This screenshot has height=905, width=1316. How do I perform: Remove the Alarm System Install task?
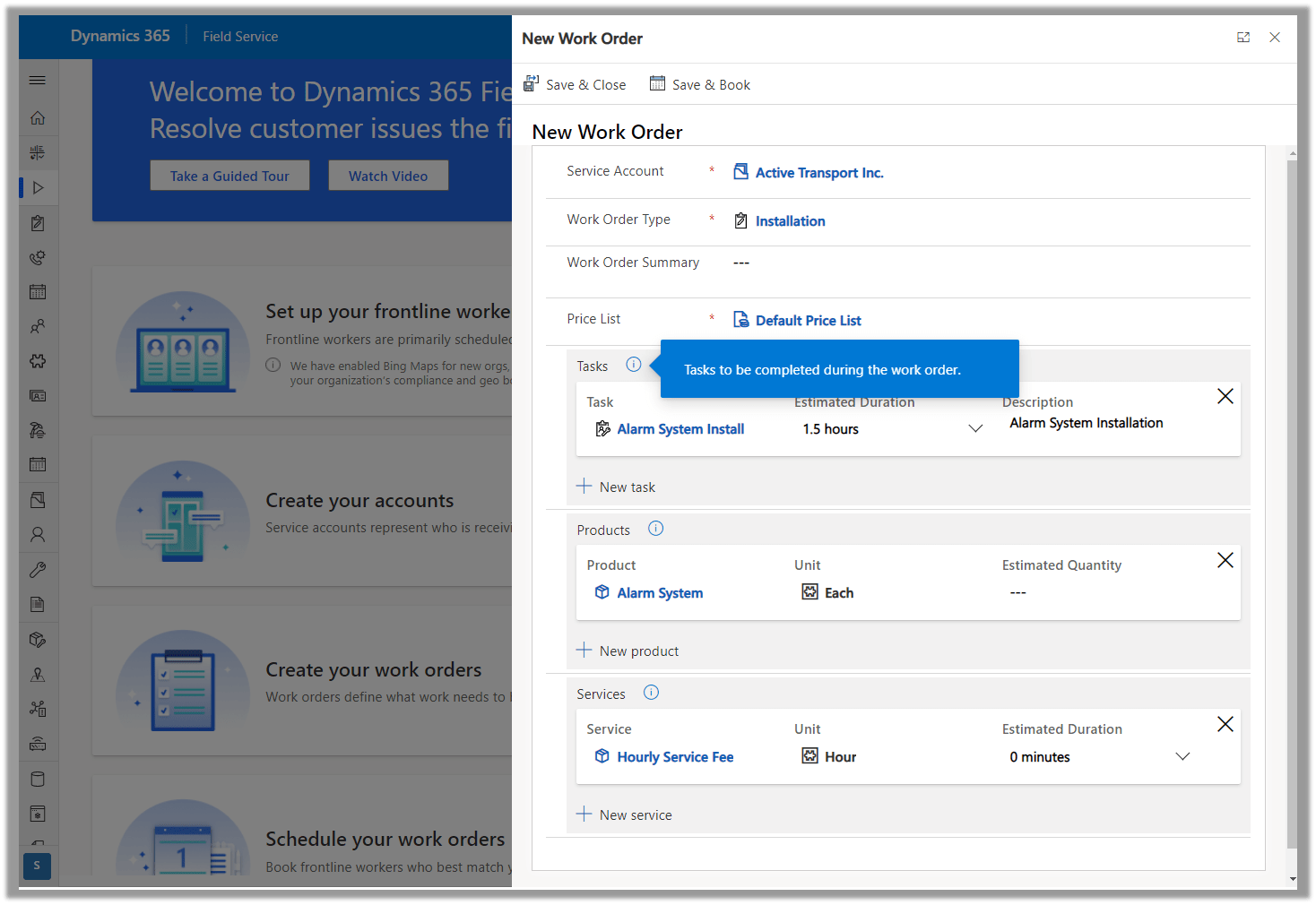[1225, 396]
